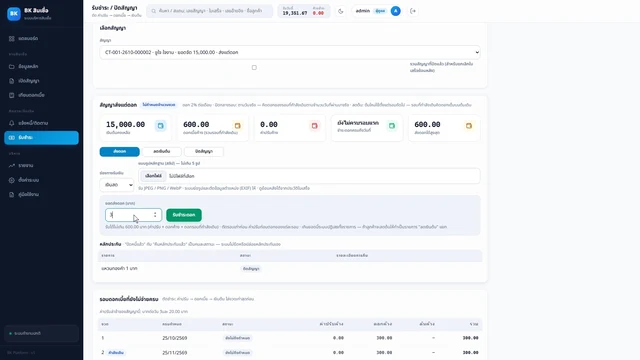Click the blue icon on the 15,000.00 card
Image resolution: width=640 pixels, height=360 pixels.
pyautogui.click(x=160, y=126)
